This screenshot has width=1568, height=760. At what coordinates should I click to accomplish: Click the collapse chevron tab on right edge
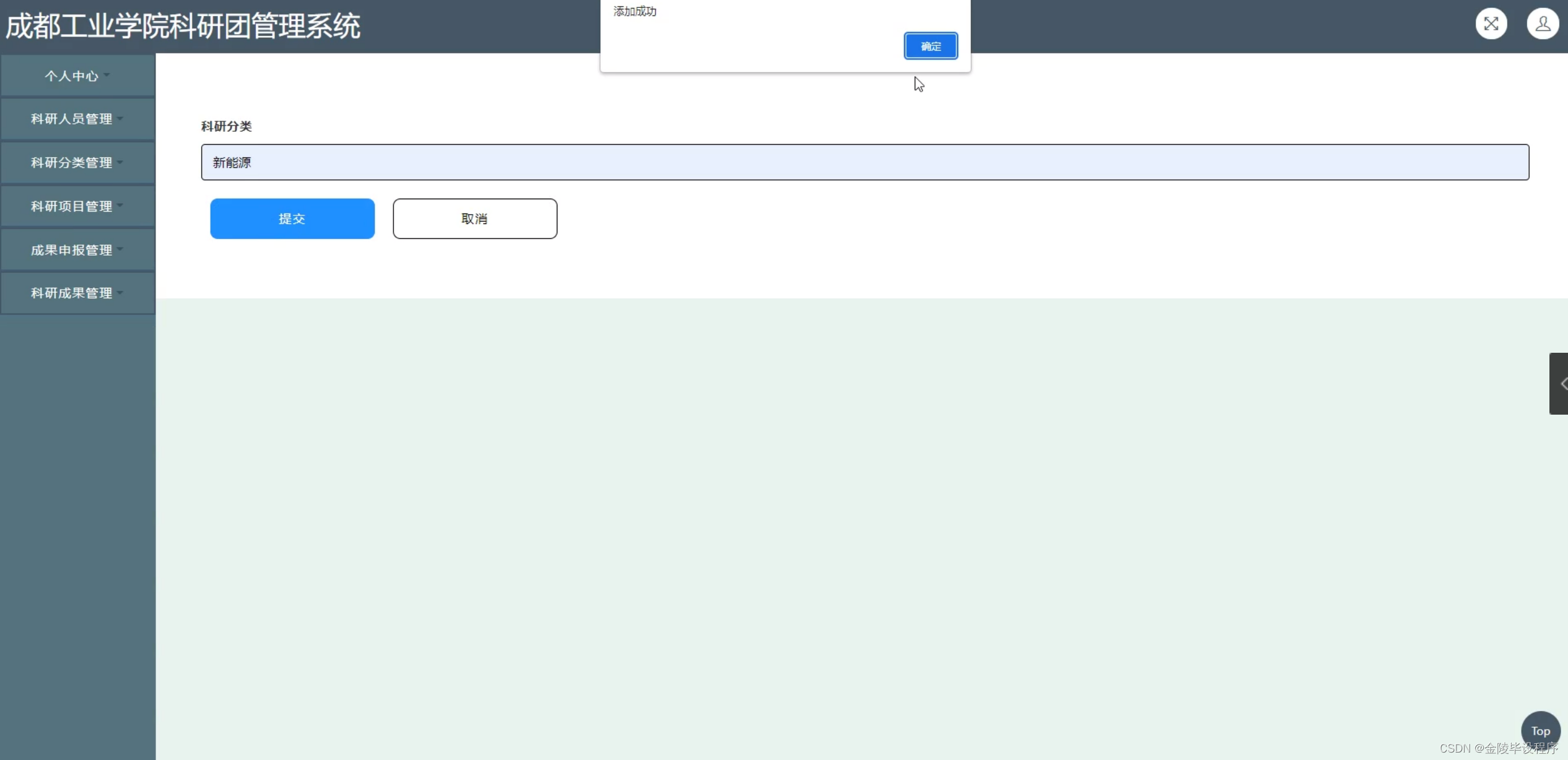pos(1559,384)
